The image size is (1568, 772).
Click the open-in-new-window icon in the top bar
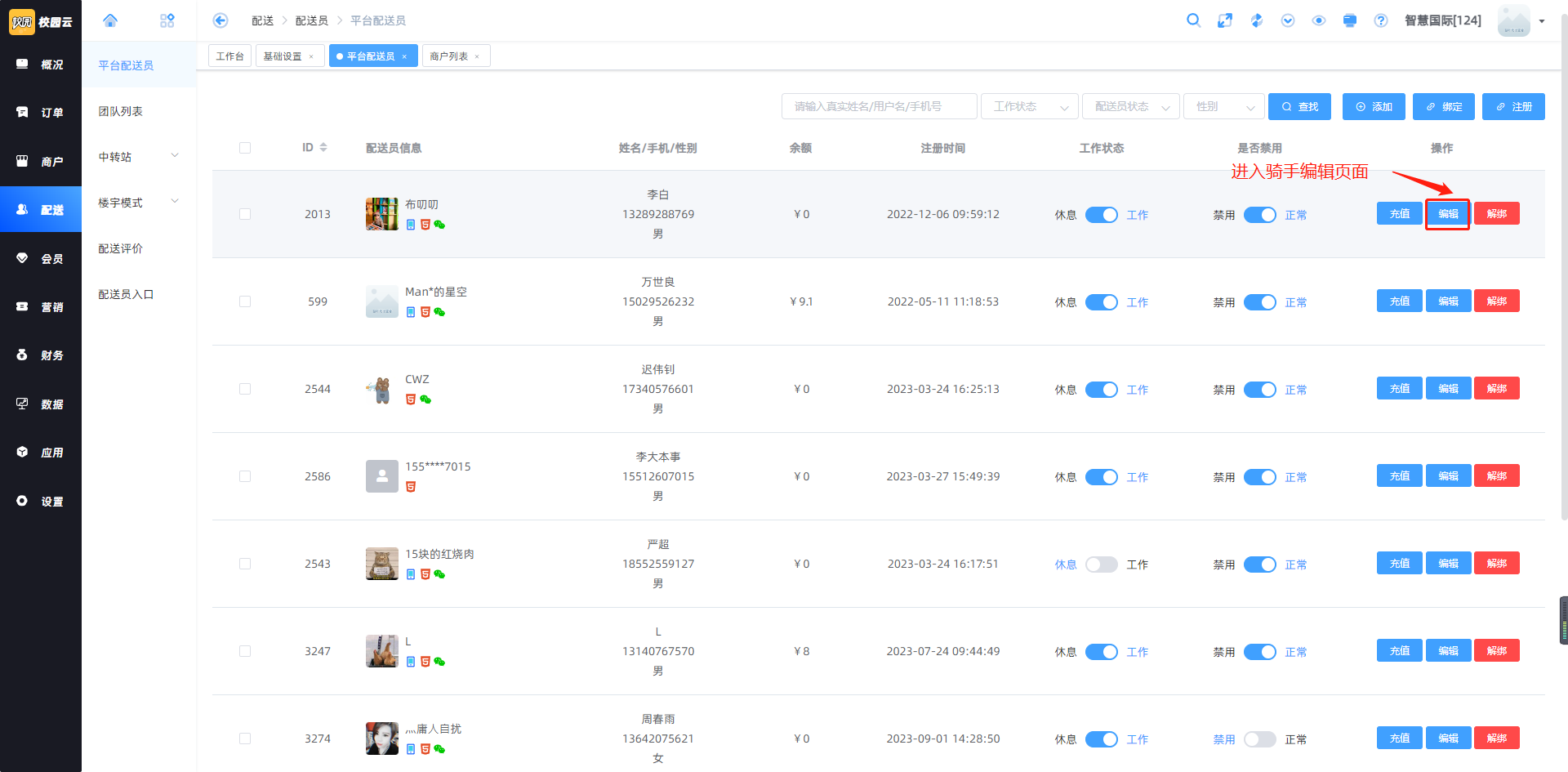(1225, 20)
